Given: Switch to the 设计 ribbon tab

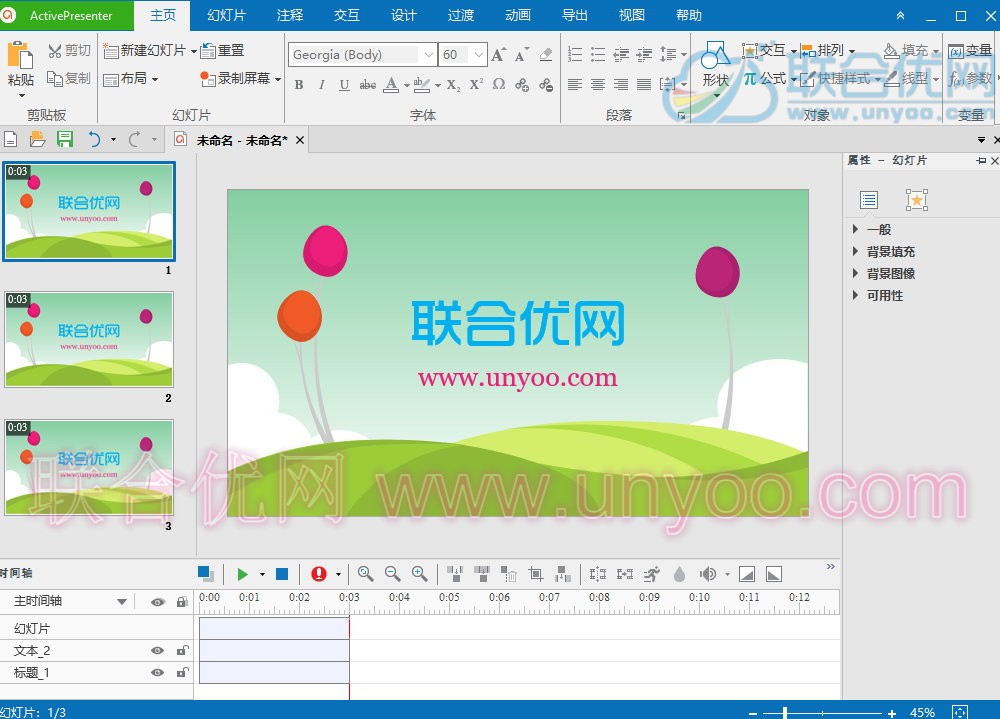Looking at the screenshot, I should (x=403, y=15).
